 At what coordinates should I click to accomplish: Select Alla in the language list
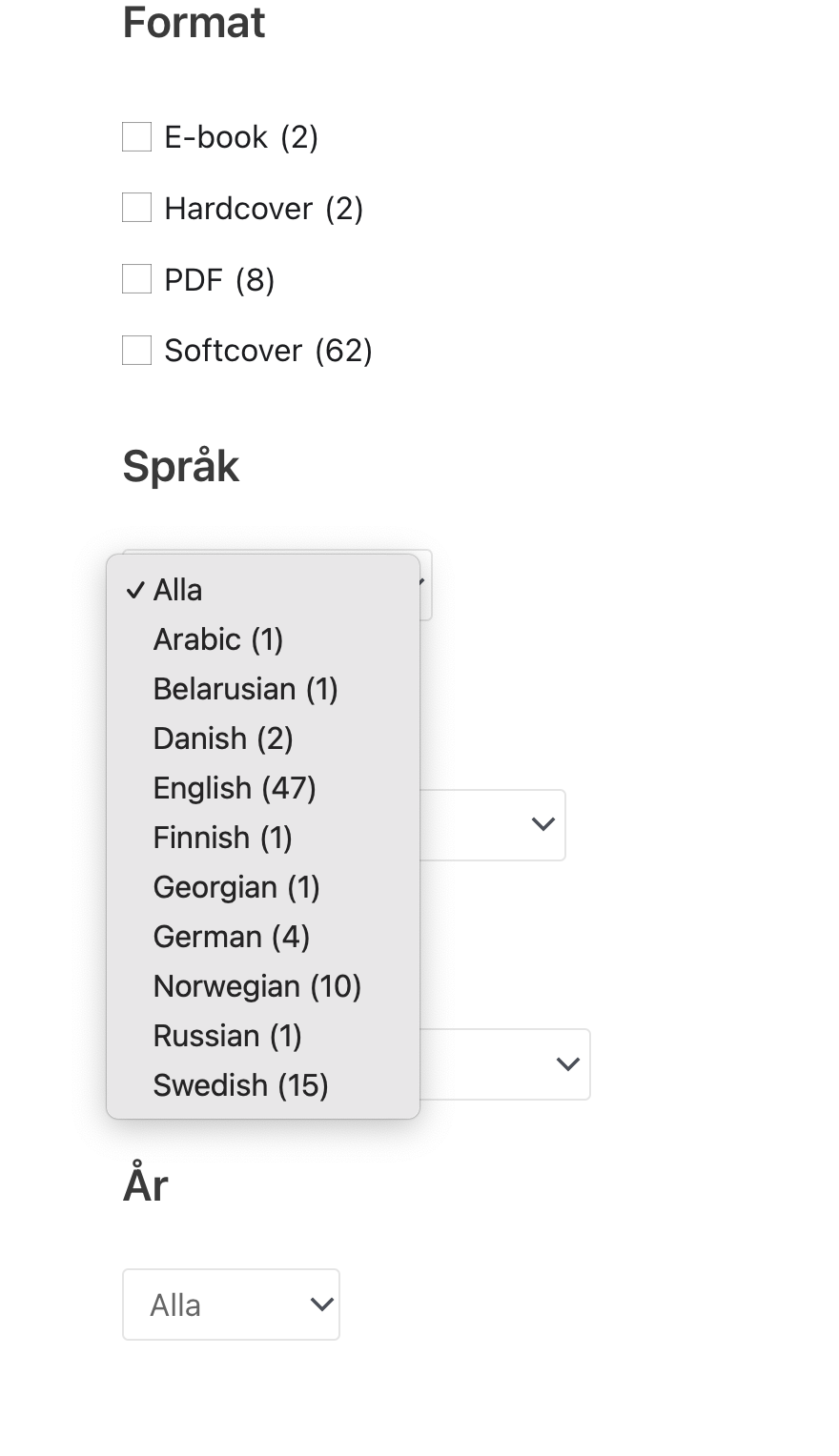coord(178,590)
